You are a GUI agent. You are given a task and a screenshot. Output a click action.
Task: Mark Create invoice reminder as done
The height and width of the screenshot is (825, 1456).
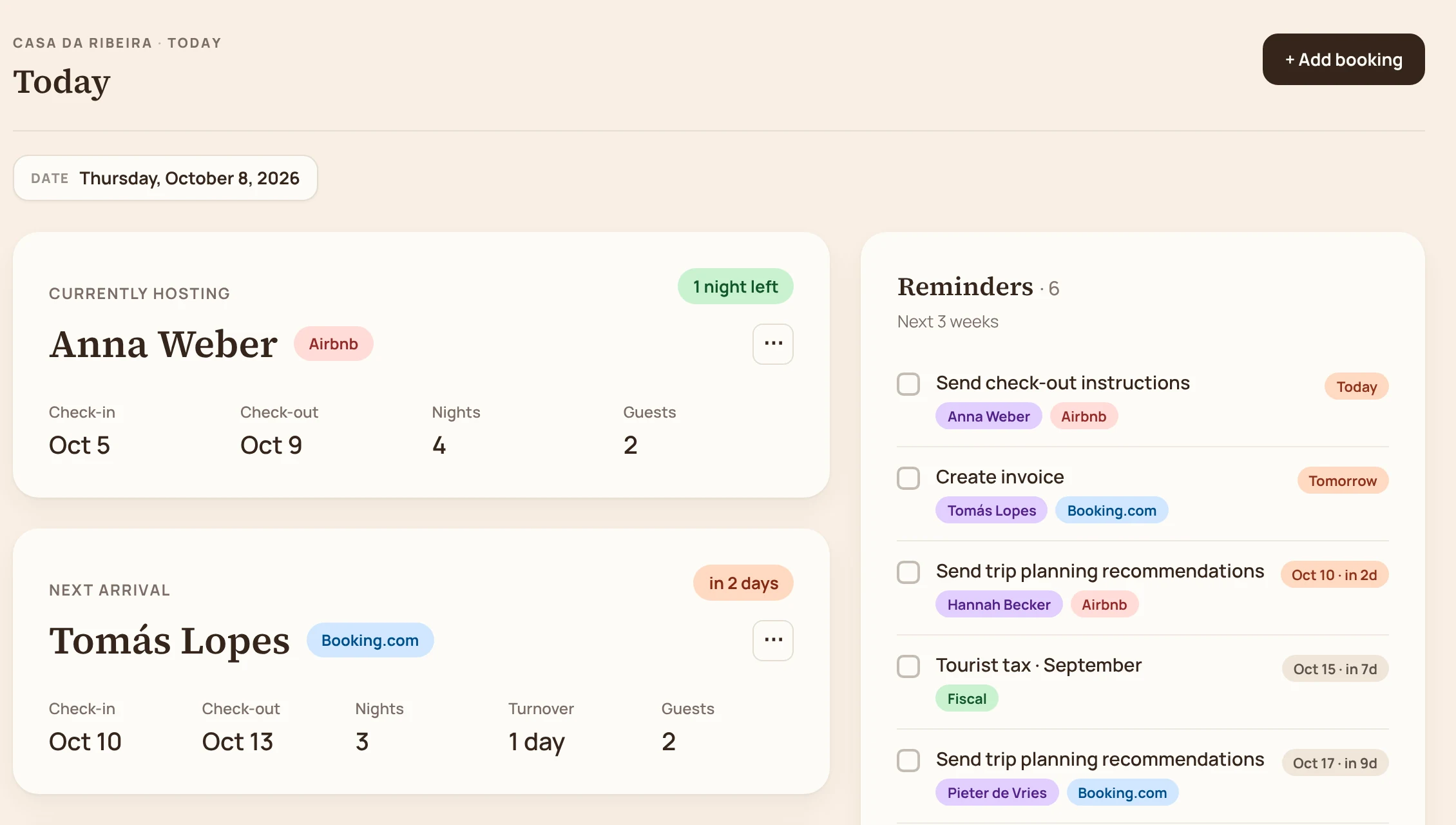click(x=908, y=478)
